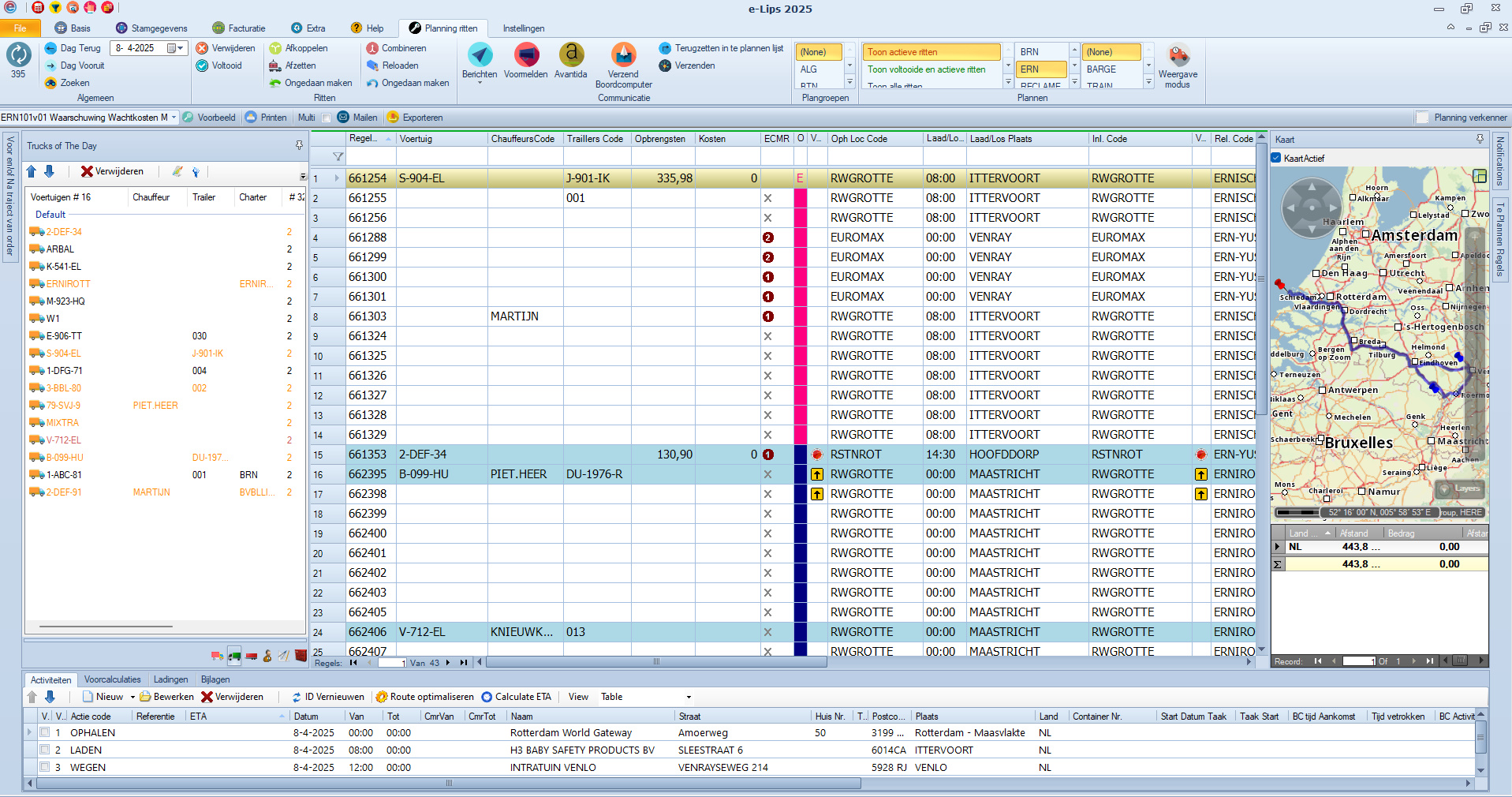Select the Toon actieve ritten option
Image resolution: width=1512 pixels, height=797 pixels.
[931, 52]
